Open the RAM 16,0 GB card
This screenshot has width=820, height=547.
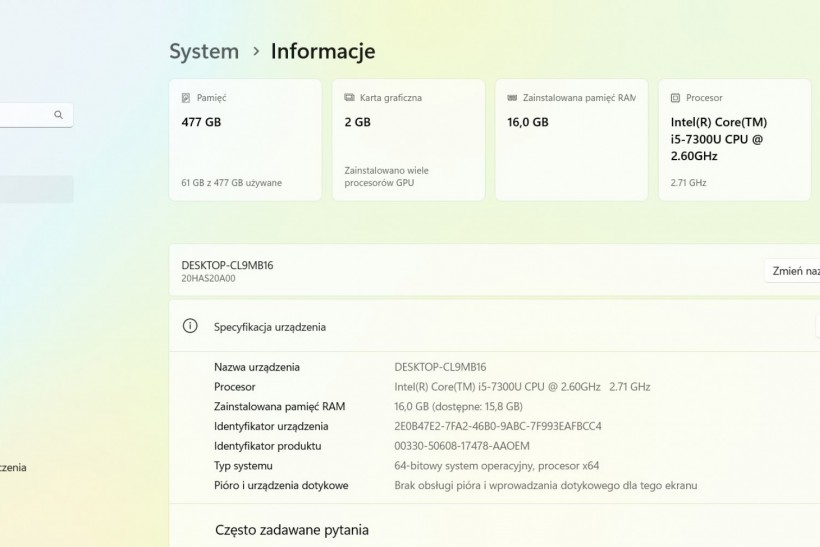coord(571,140)
